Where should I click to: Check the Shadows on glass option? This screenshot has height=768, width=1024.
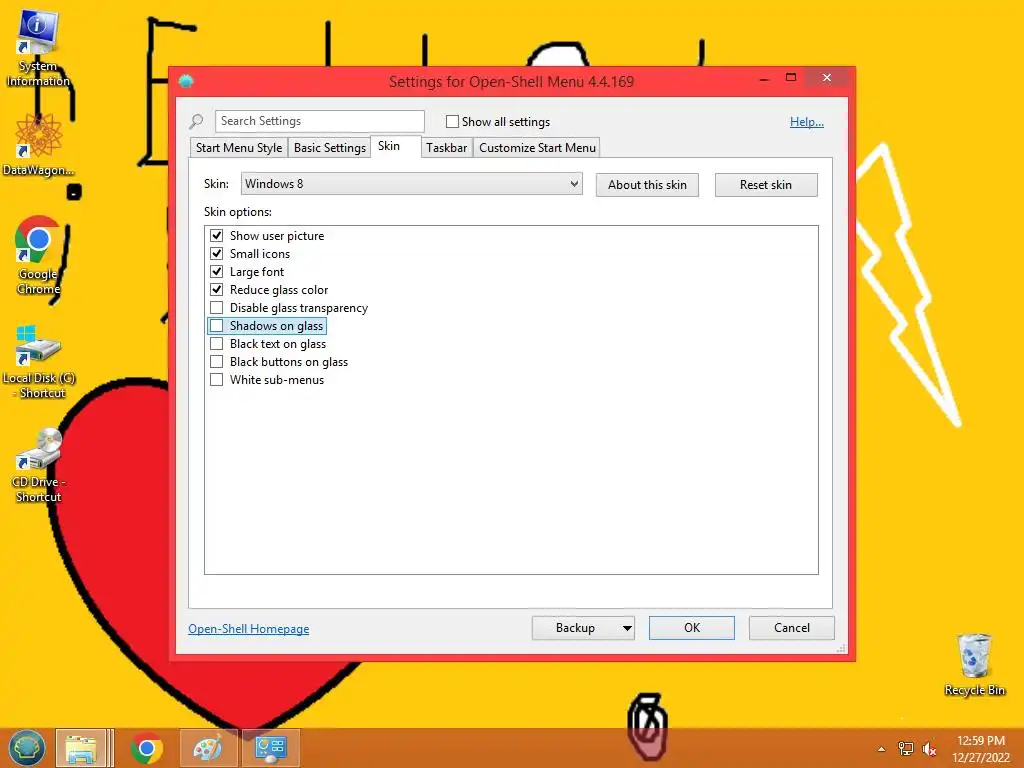216,325
